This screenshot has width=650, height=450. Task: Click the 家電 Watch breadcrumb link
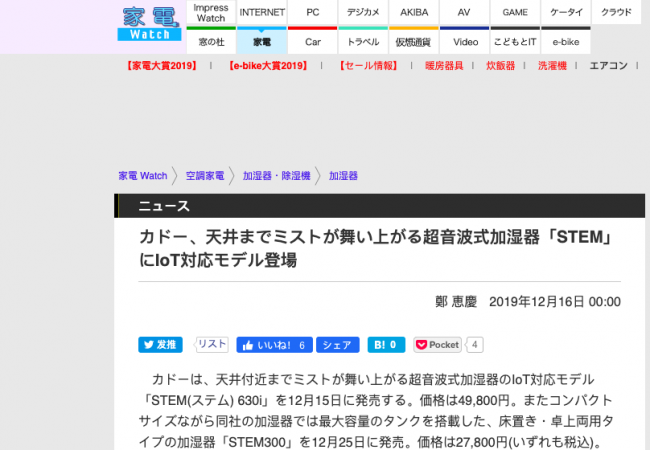pyautogui.click(x=143, y=176)
